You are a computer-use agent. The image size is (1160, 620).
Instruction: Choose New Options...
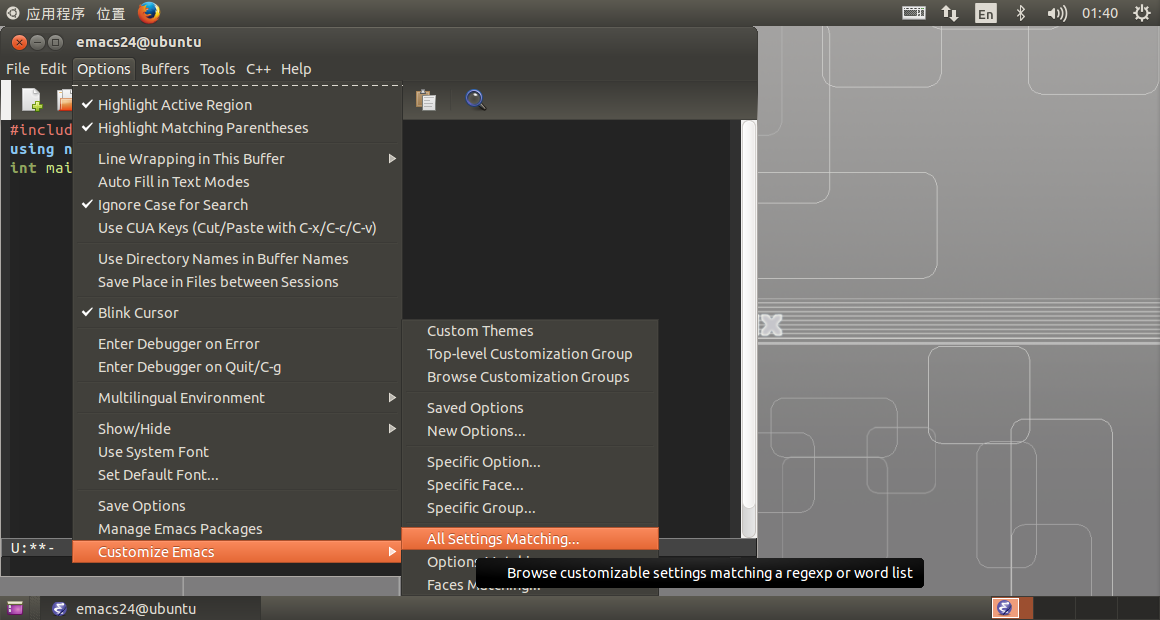(530, 431)
